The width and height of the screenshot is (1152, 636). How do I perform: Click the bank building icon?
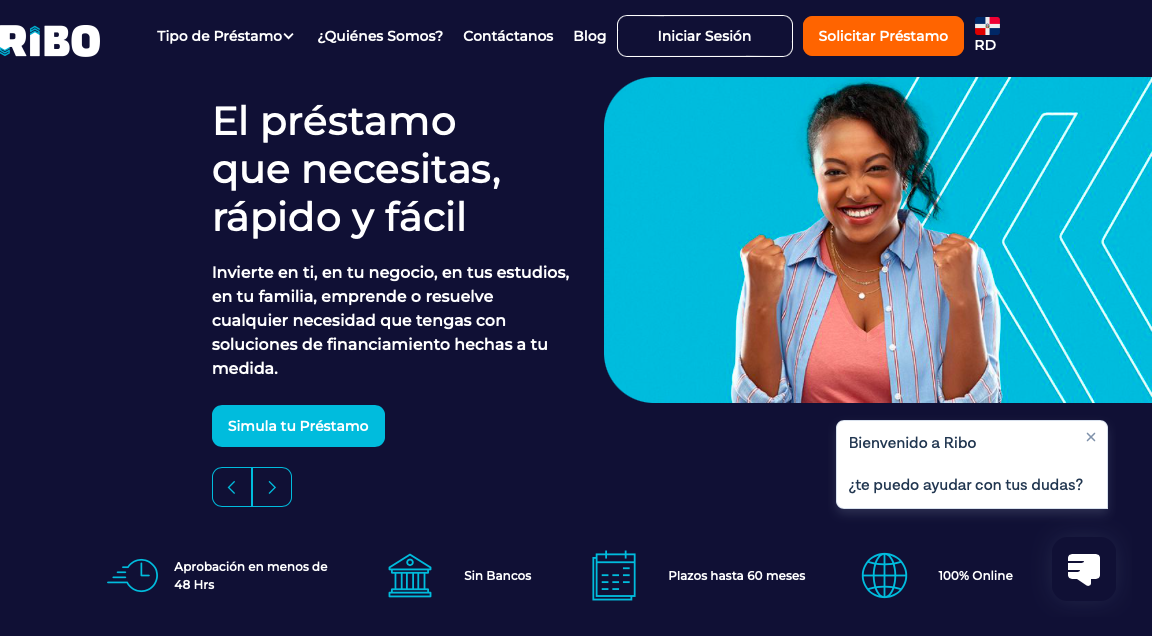pos(410,575)
